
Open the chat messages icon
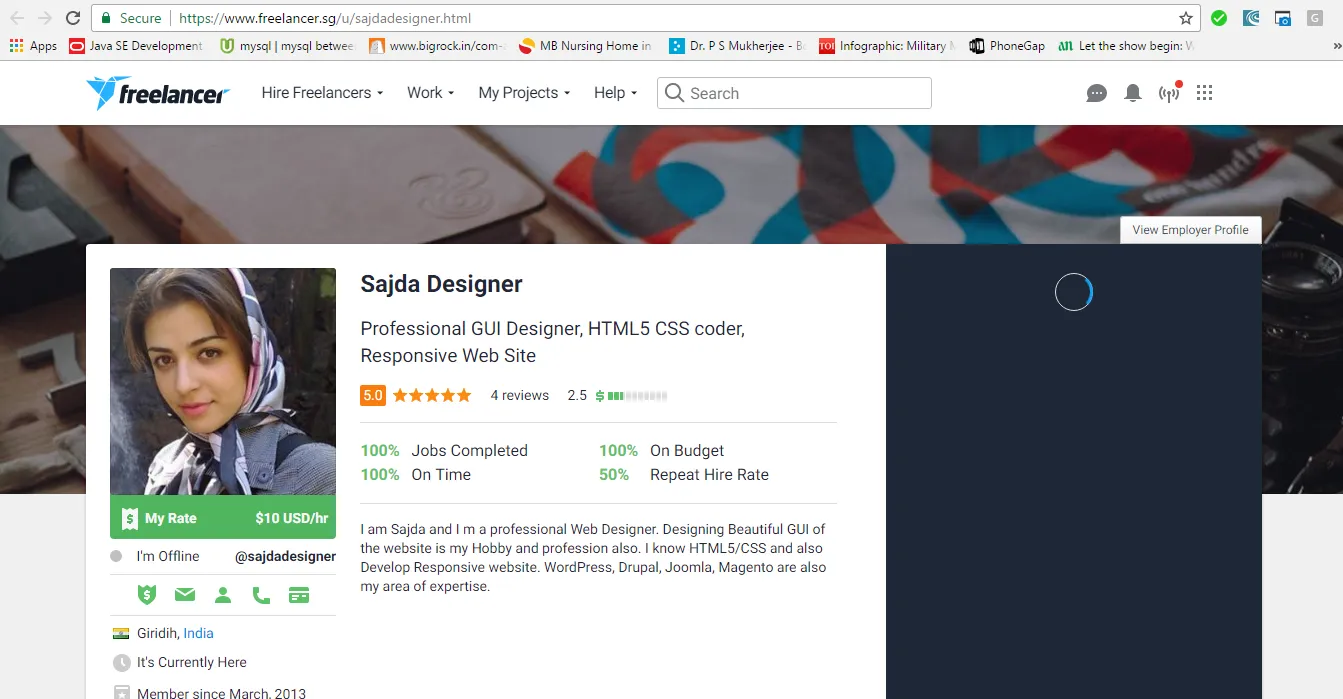click(x=1097, y=93)
